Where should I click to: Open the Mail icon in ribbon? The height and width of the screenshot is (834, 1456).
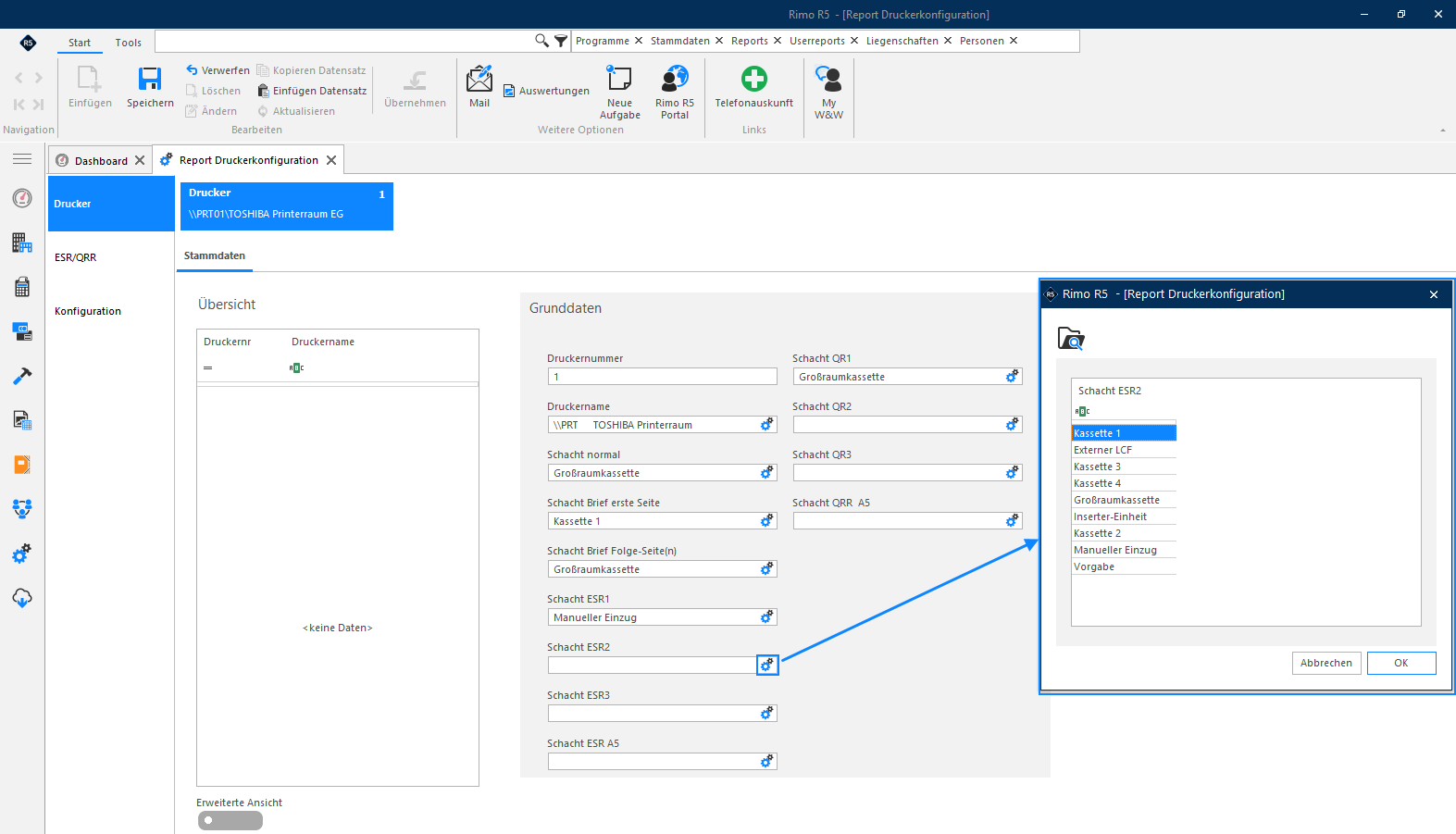[479, 80]
